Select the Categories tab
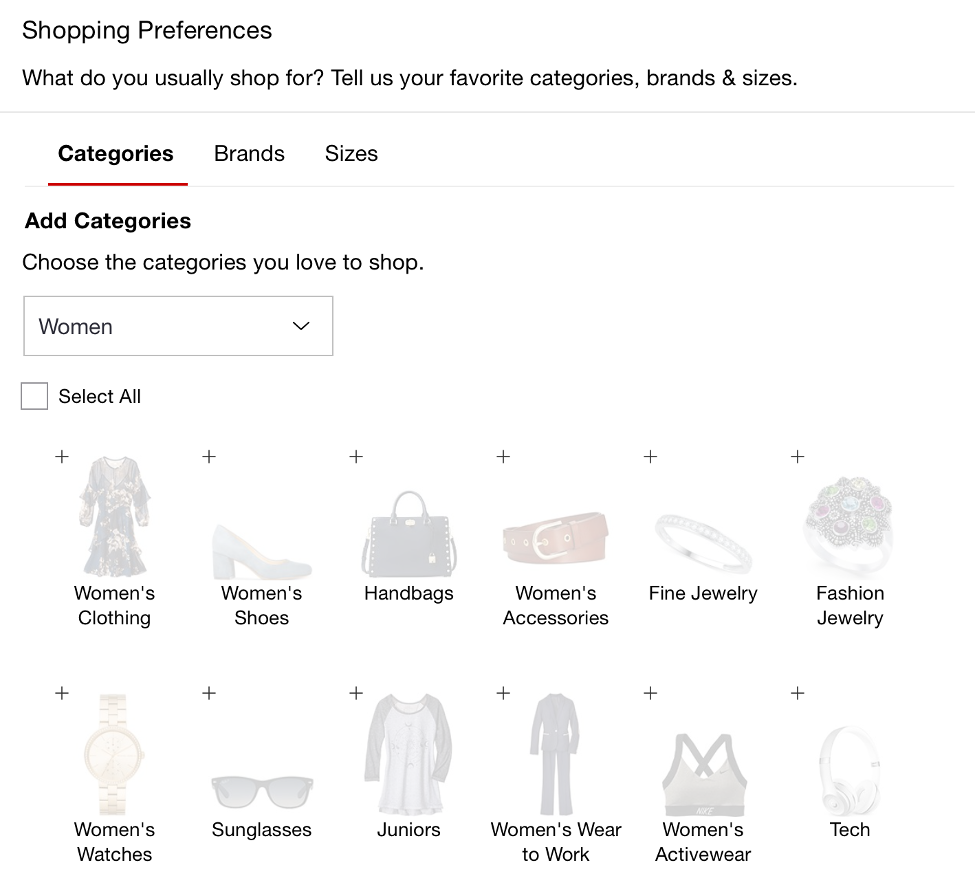 click(x=116, y=154)
